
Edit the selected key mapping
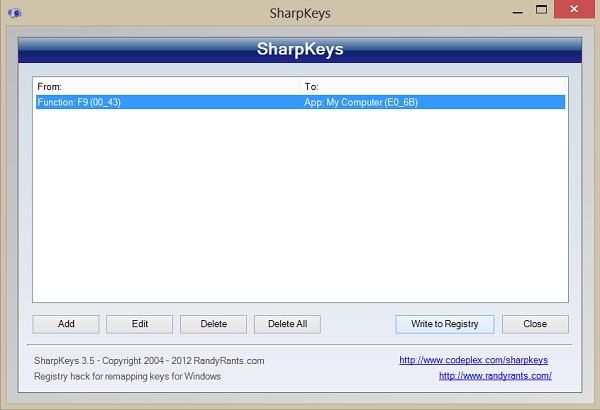pyautogui.click(x=140, y=324)
